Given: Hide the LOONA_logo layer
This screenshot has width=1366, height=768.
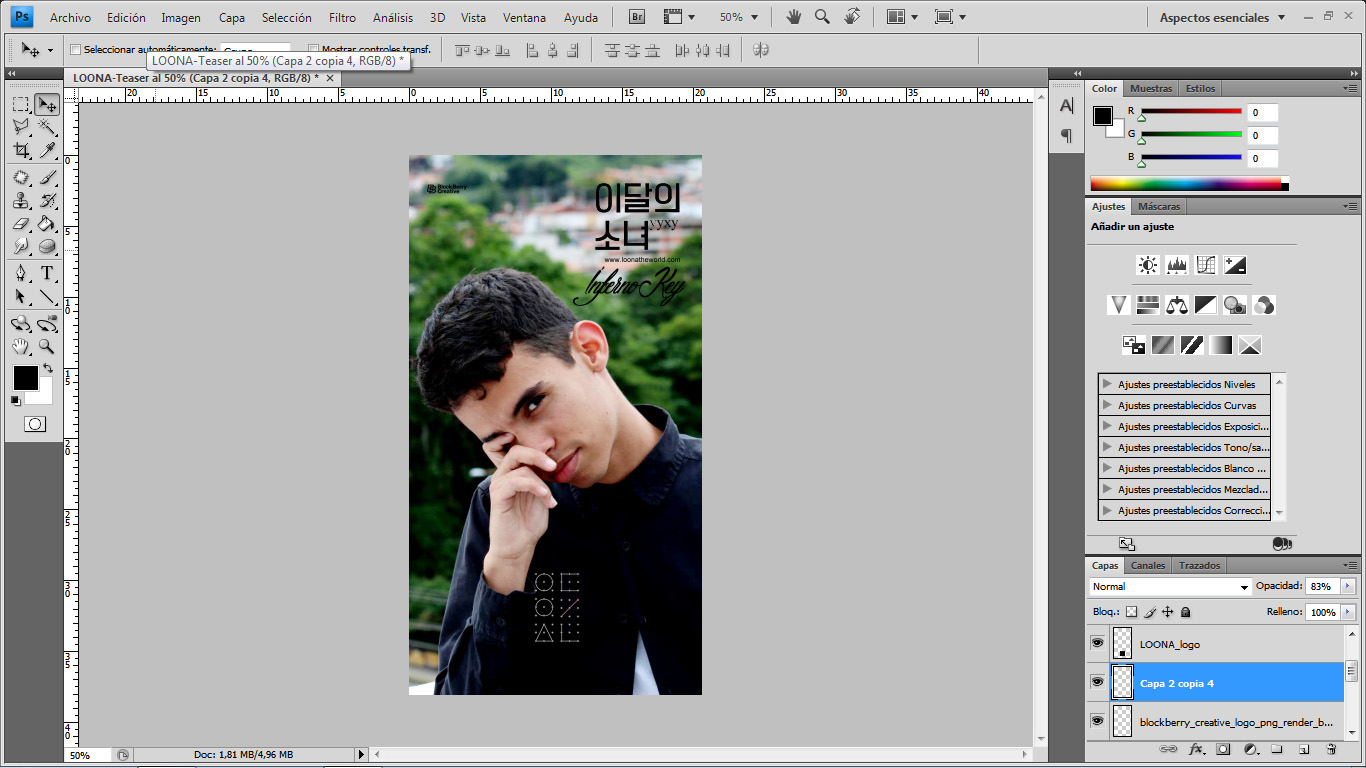Looking at the screenshot, I should 1097,643.
